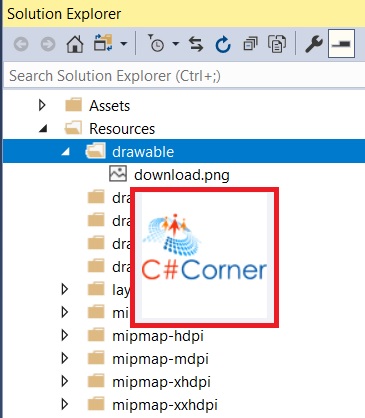This screenshot has height=418, width=365.
Task: Expand the mipmap-xhdpi folder
Action: click(x=65, y=381)
